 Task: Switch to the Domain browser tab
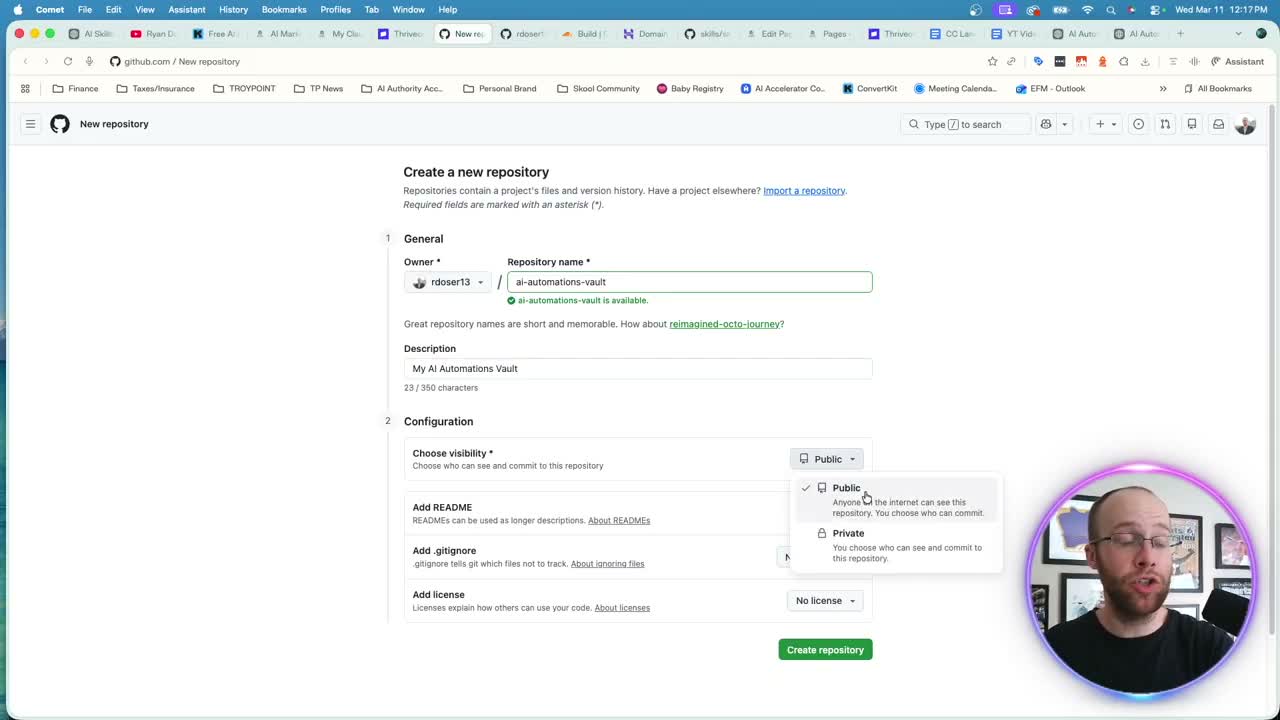[645, 33]
